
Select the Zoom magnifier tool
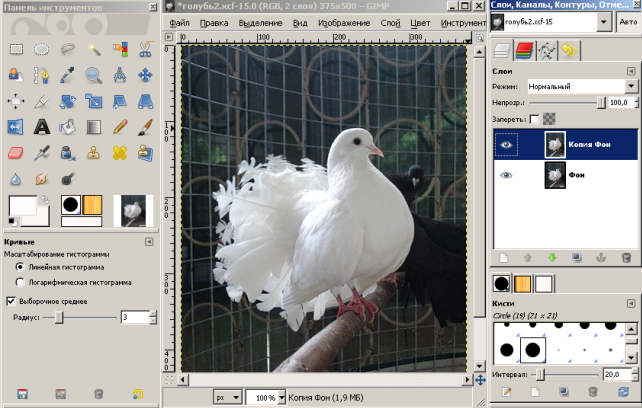pos(94,75)
